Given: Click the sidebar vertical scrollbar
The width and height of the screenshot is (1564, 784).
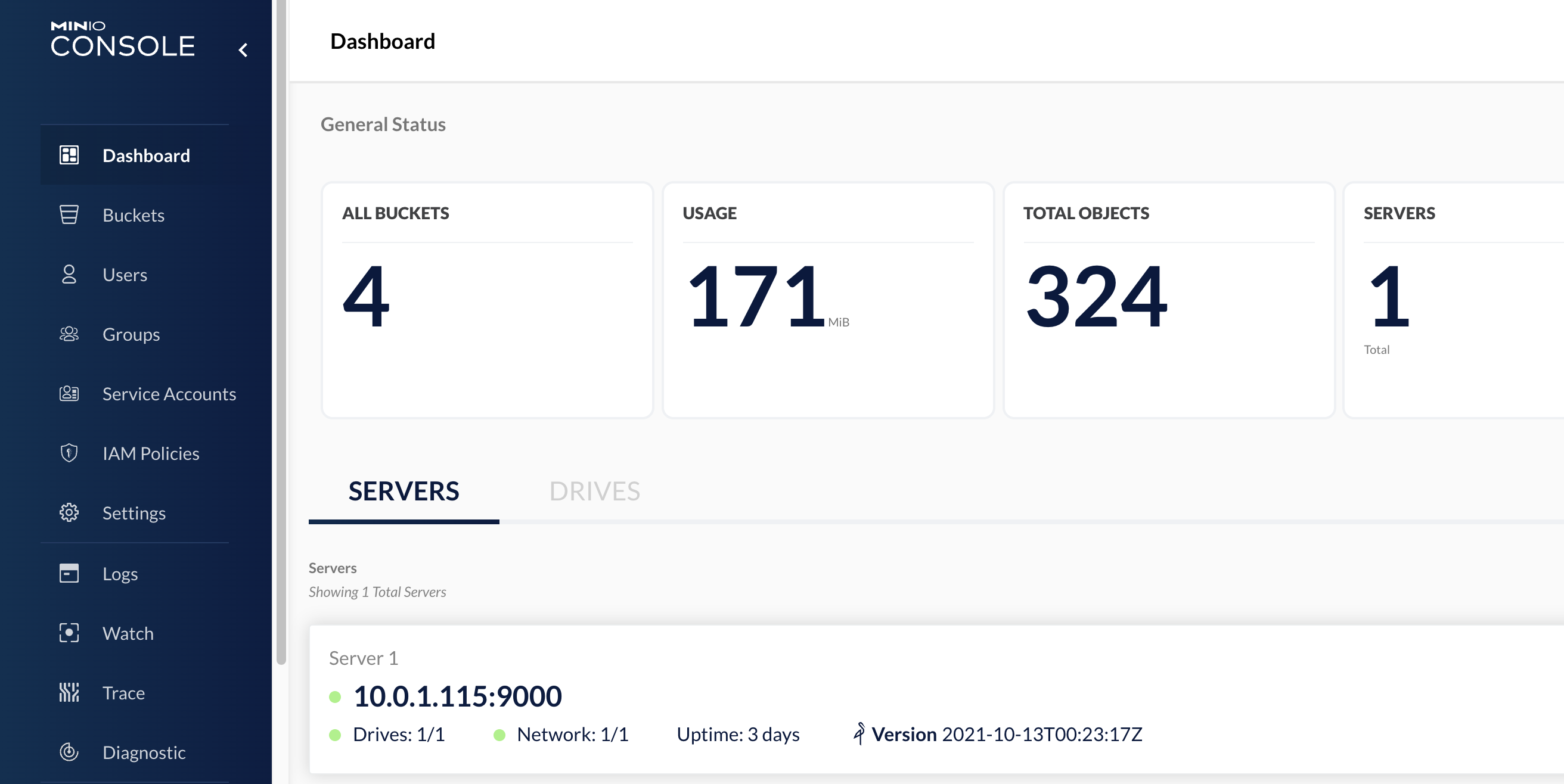Looking at the screenshot, I should pyautogui.click(x=281, y=332).
